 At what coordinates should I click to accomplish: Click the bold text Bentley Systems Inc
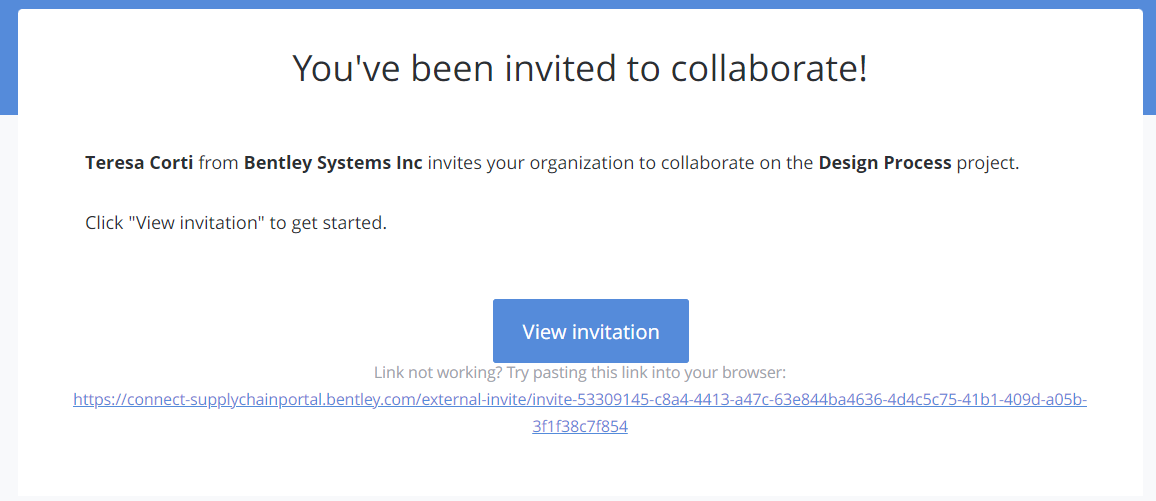click(333, 163)
